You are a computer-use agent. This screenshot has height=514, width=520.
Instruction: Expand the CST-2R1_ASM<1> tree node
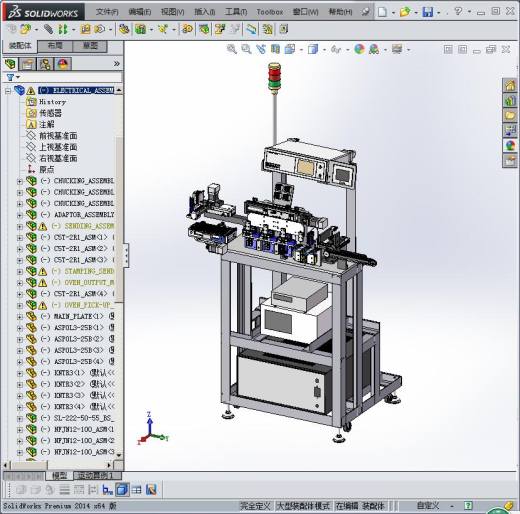tap(20, 238)
